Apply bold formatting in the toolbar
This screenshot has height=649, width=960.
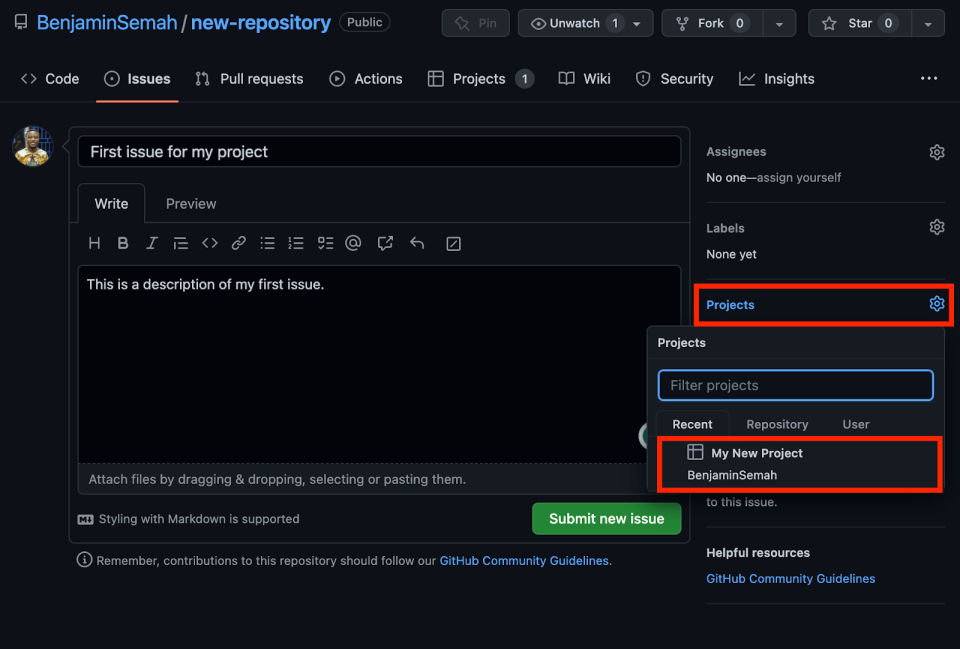[123, 243]
